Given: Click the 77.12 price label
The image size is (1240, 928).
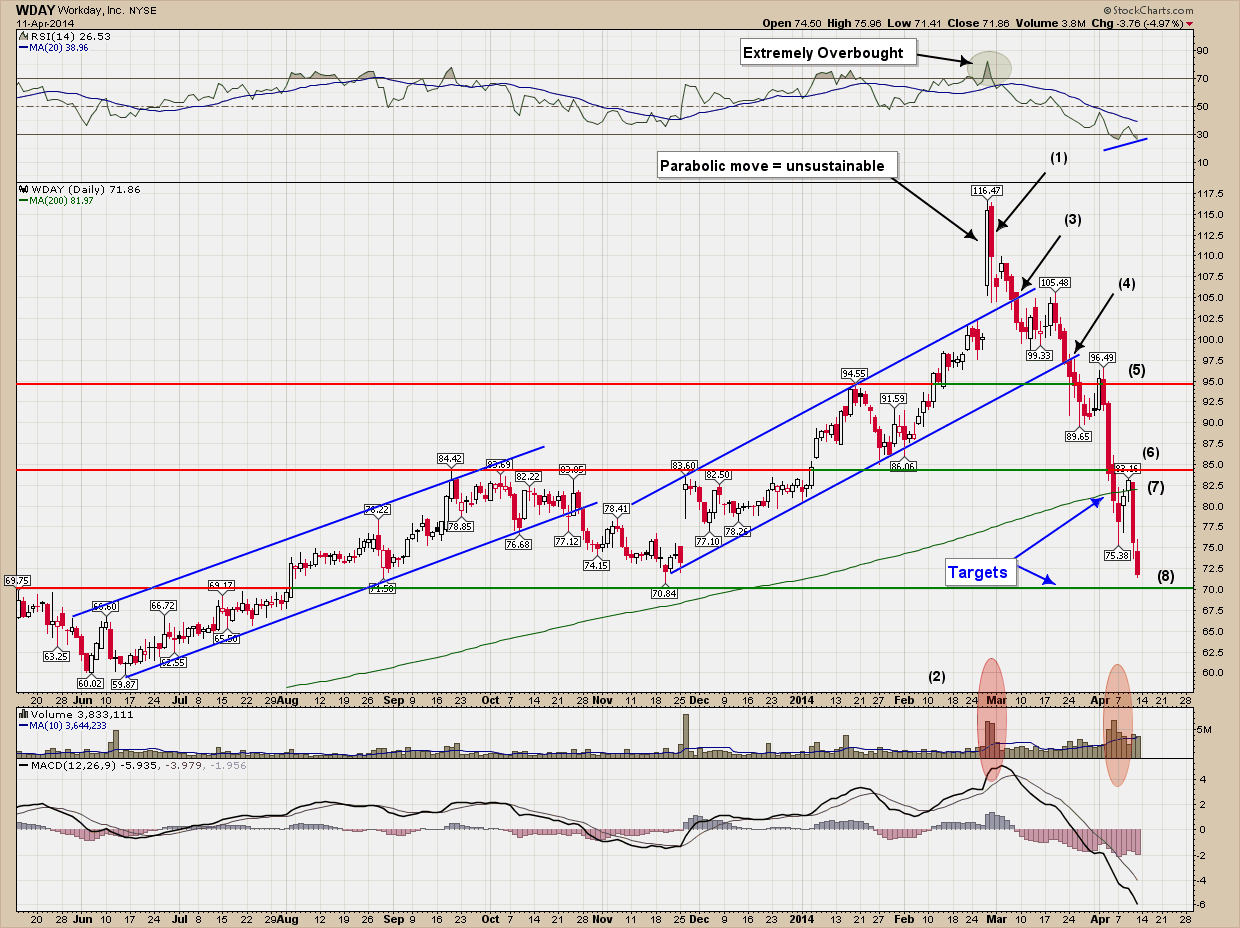Looking at the screenshot, I should pos(568,541).
